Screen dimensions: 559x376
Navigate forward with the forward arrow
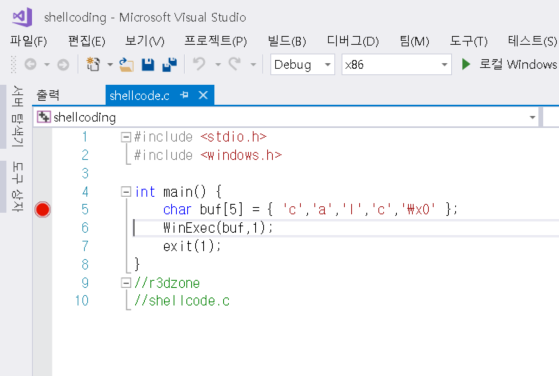coord(63,65)
